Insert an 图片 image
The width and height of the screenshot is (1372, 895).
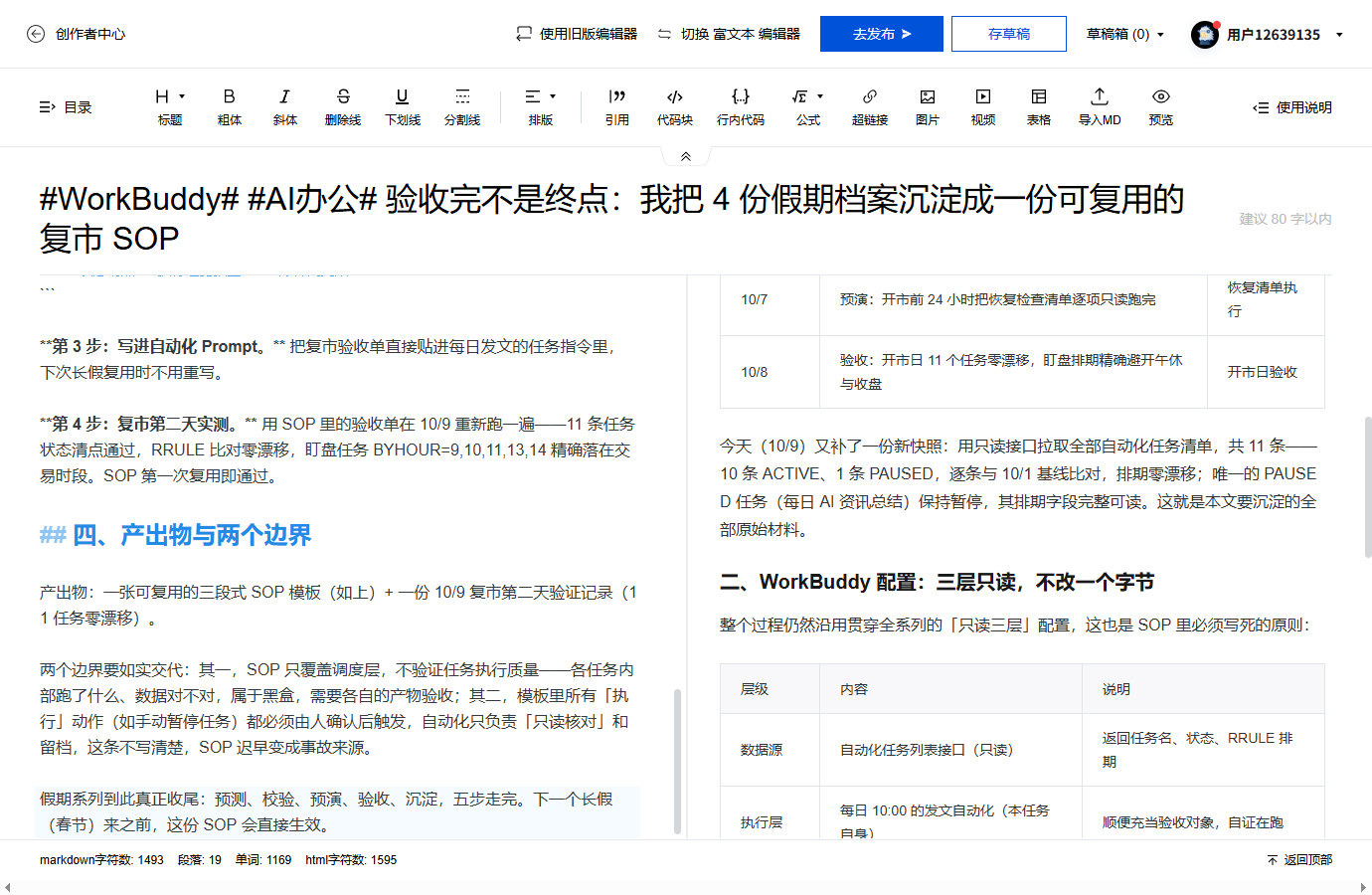click(928, 106)
